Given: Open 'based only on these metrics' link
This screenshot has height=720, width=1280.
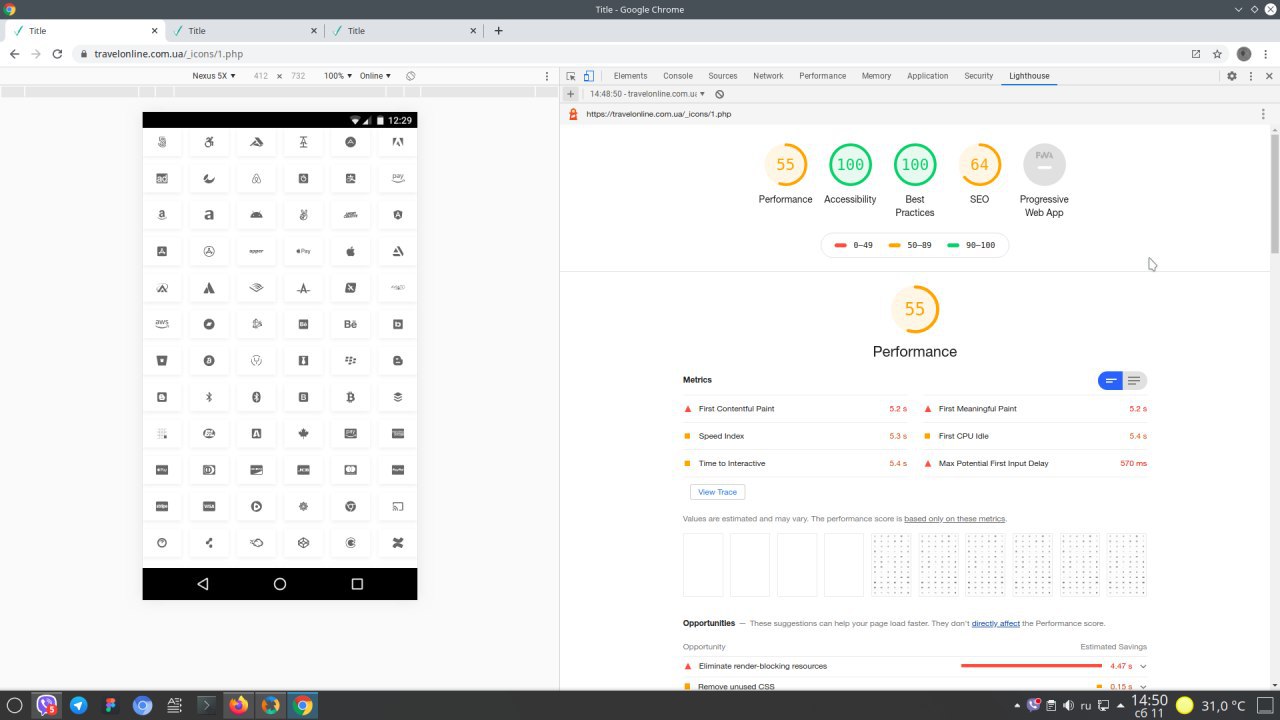Looking at the screenshot, I should (955, 519).
